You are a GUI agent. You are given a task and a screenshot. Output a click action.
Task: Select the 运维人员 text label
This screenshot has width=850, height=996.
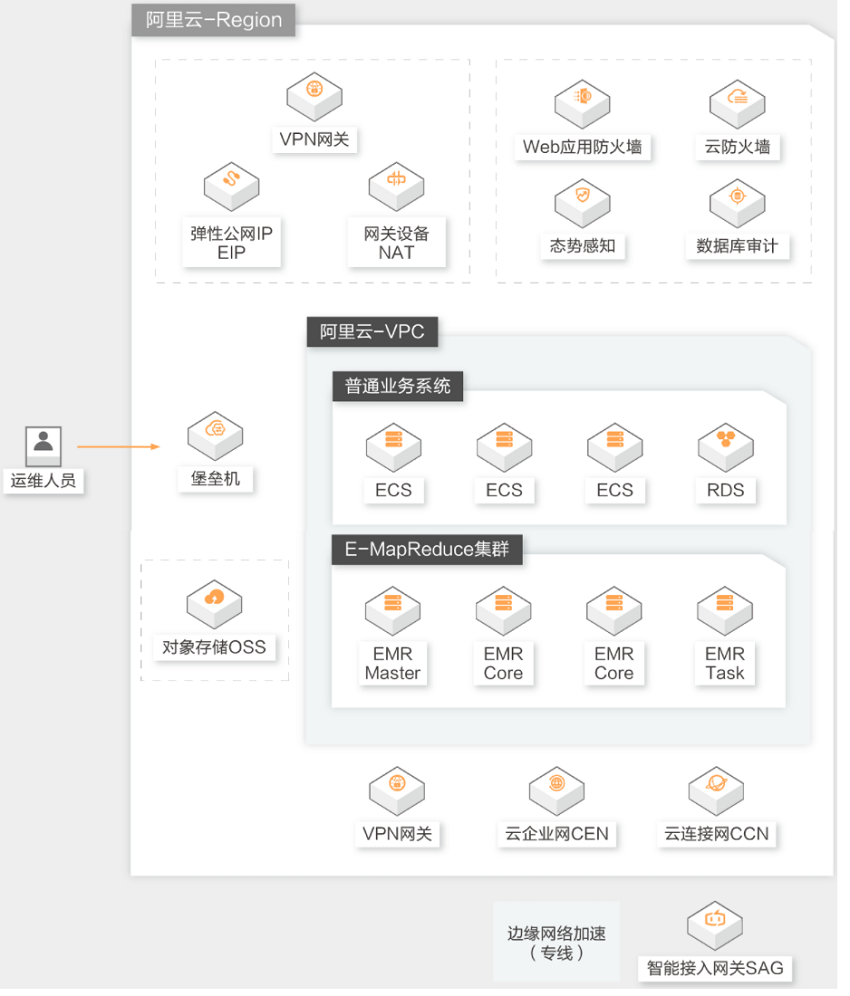[43, 480]
